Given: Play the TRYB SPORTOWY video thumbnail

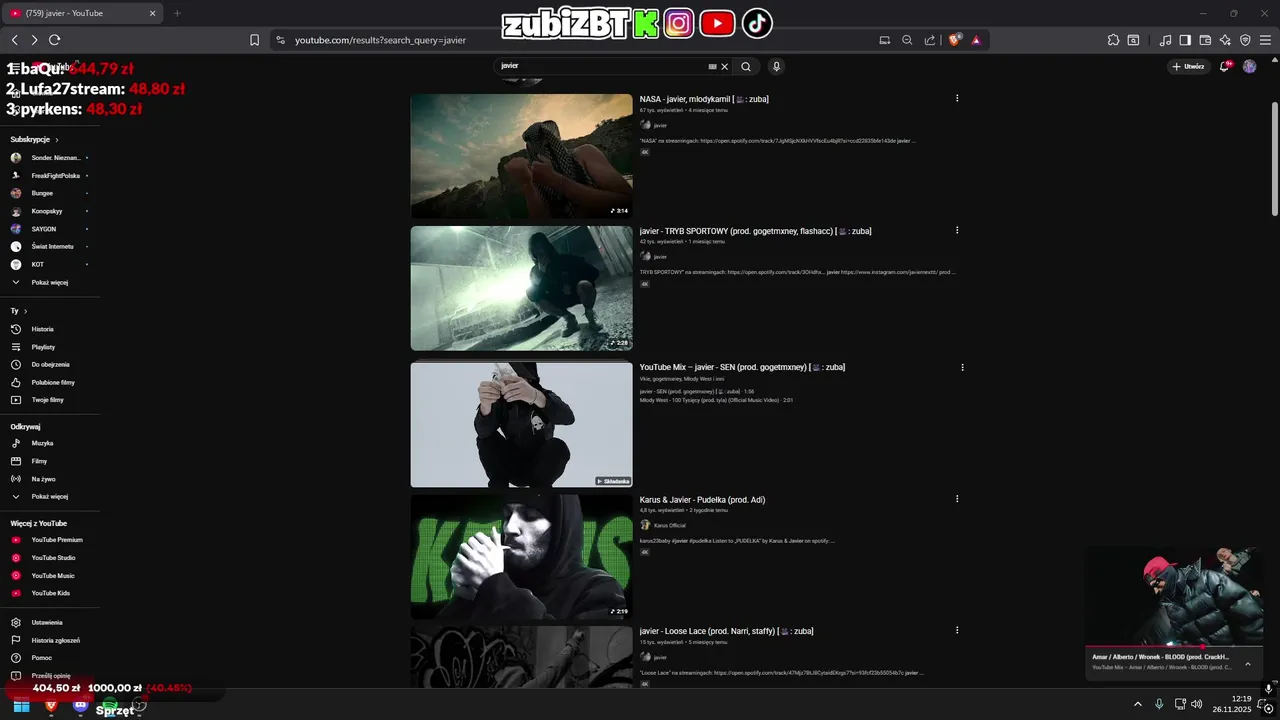Looking at the screenshot, I should (x=521, y=288).
